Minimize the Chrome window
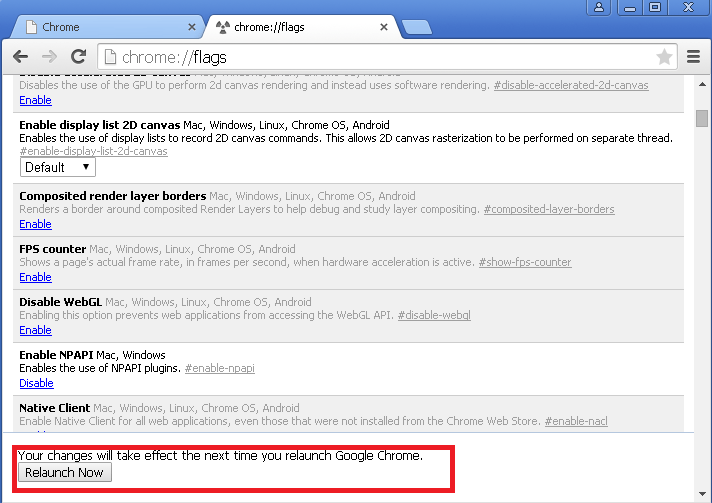This screenshot has width=712, height=503. coord(630,7)
